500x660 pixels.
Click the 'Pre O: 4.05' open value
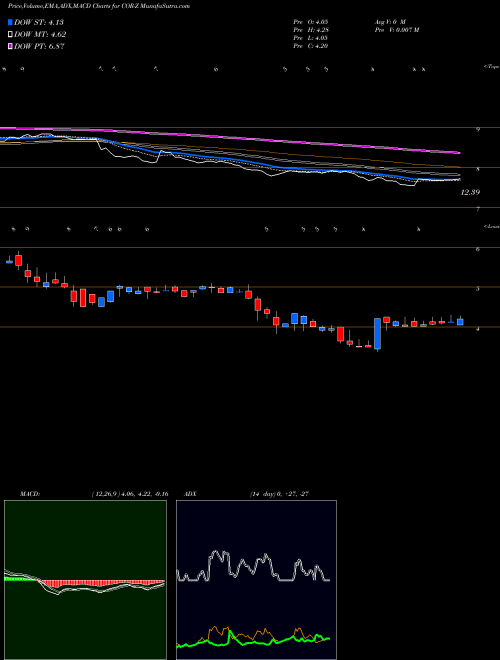pyautogui.click(x=311, y=22)
